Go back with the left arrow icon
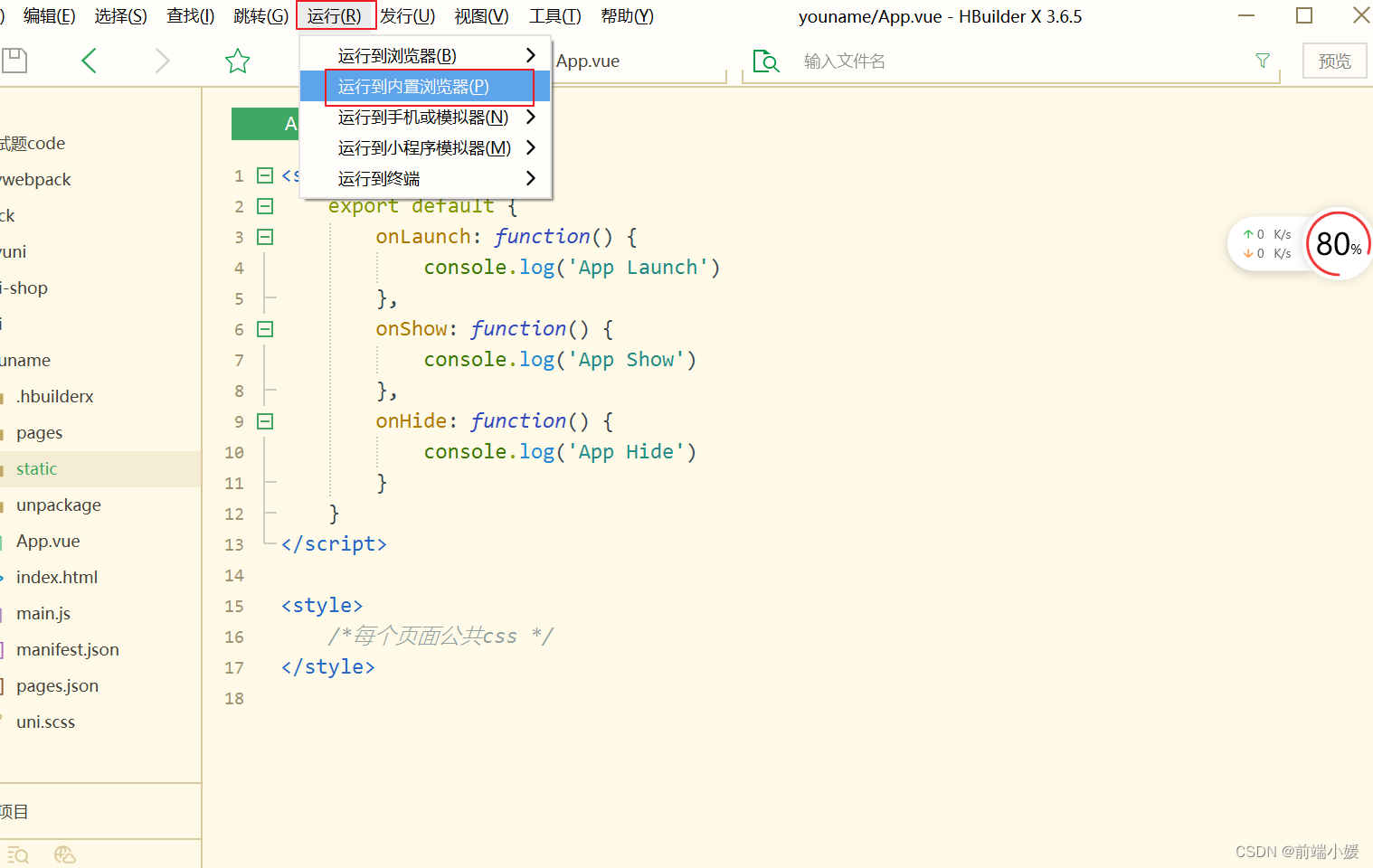The height and width of the screenshot is (868, 1373). (x=89, y=61)
